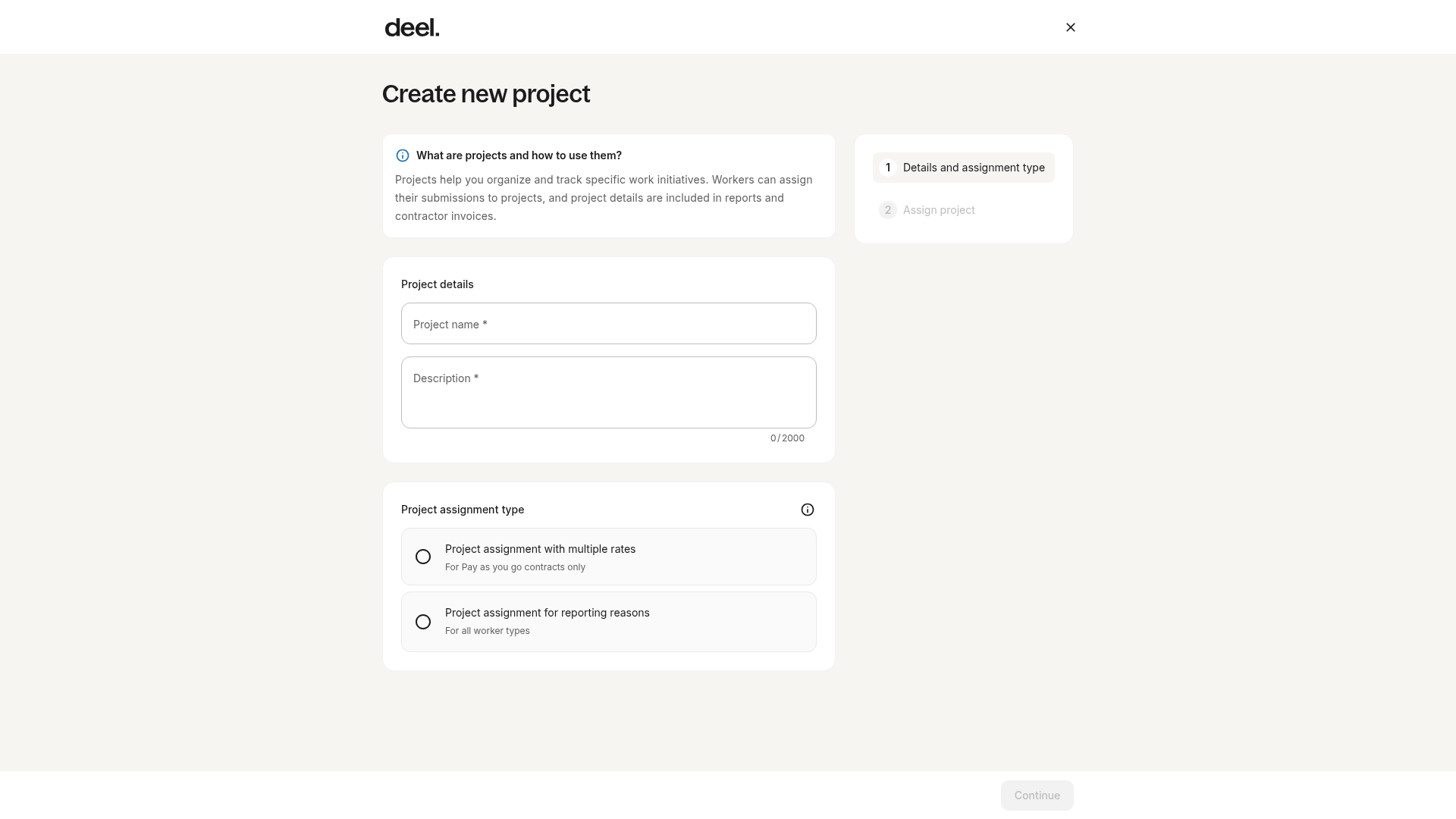Click the Project details heading
The width and height of the screenshot is (1456, 819).
[x=437, y=284]
